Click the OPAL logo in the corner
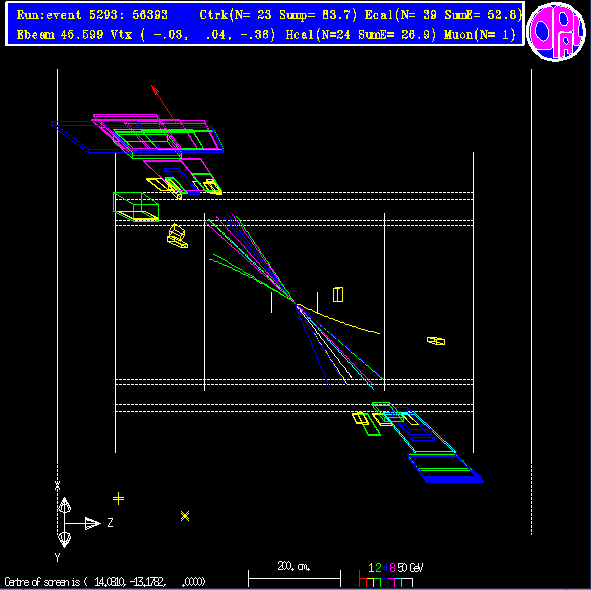Viewport: 591px width, 590px height. [556, 32]
